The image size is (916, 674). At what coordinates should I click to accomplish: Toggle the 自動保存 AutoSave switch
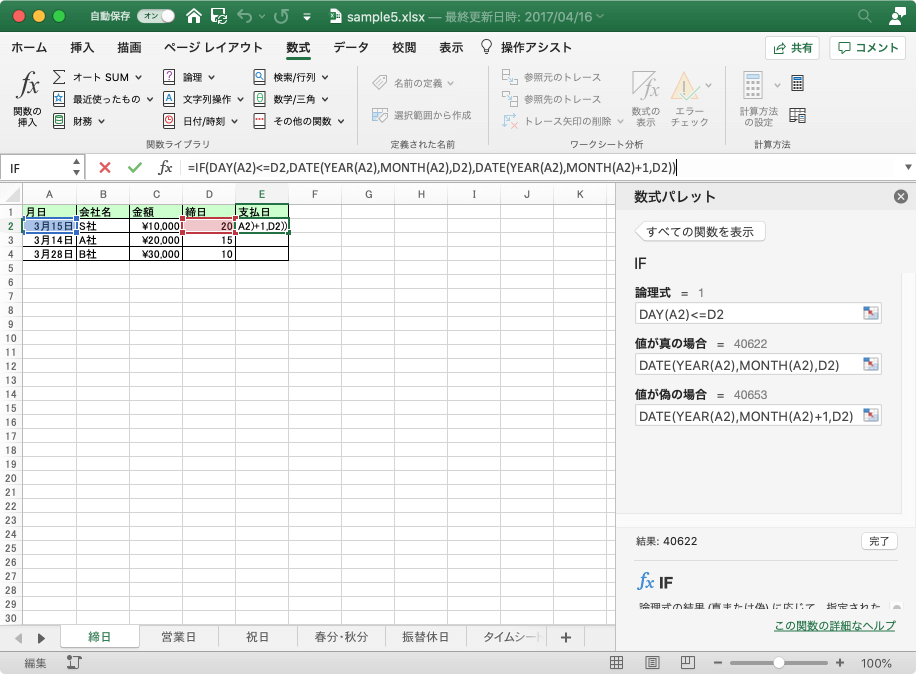(x=156, y=16)
